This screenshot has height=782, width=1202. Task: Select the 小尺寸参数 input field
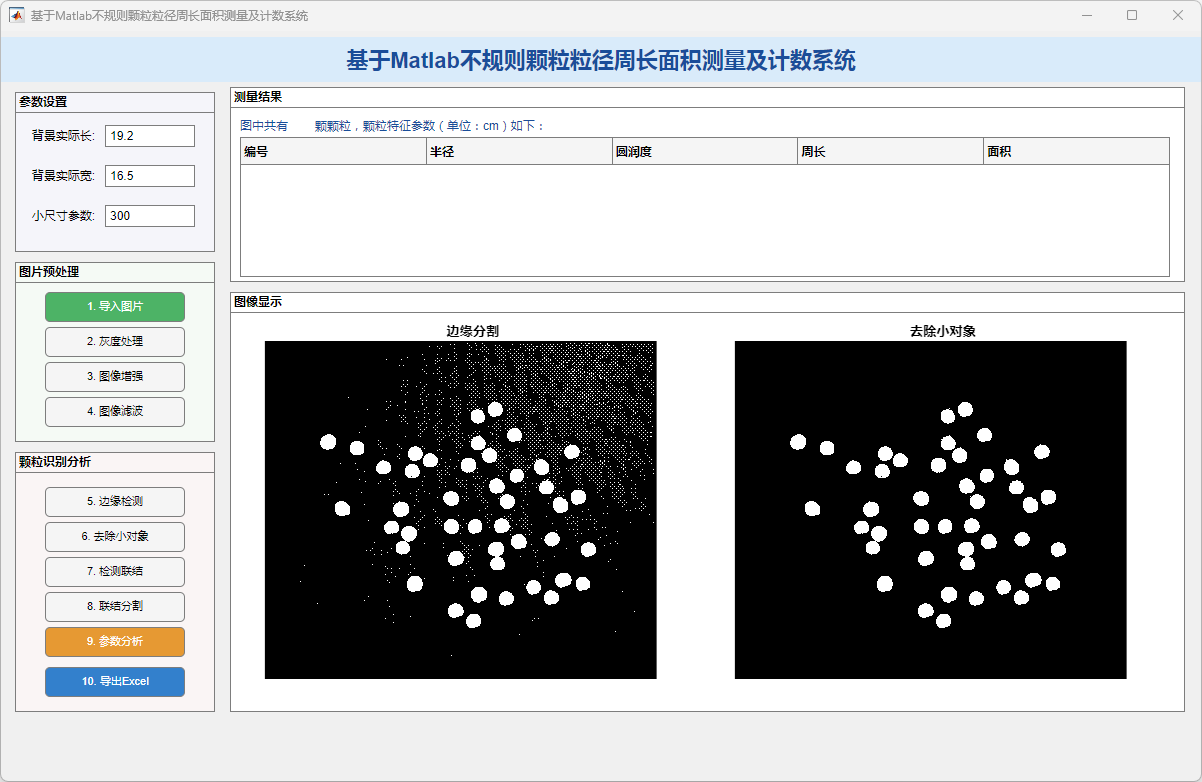click(x=149, y=216)
